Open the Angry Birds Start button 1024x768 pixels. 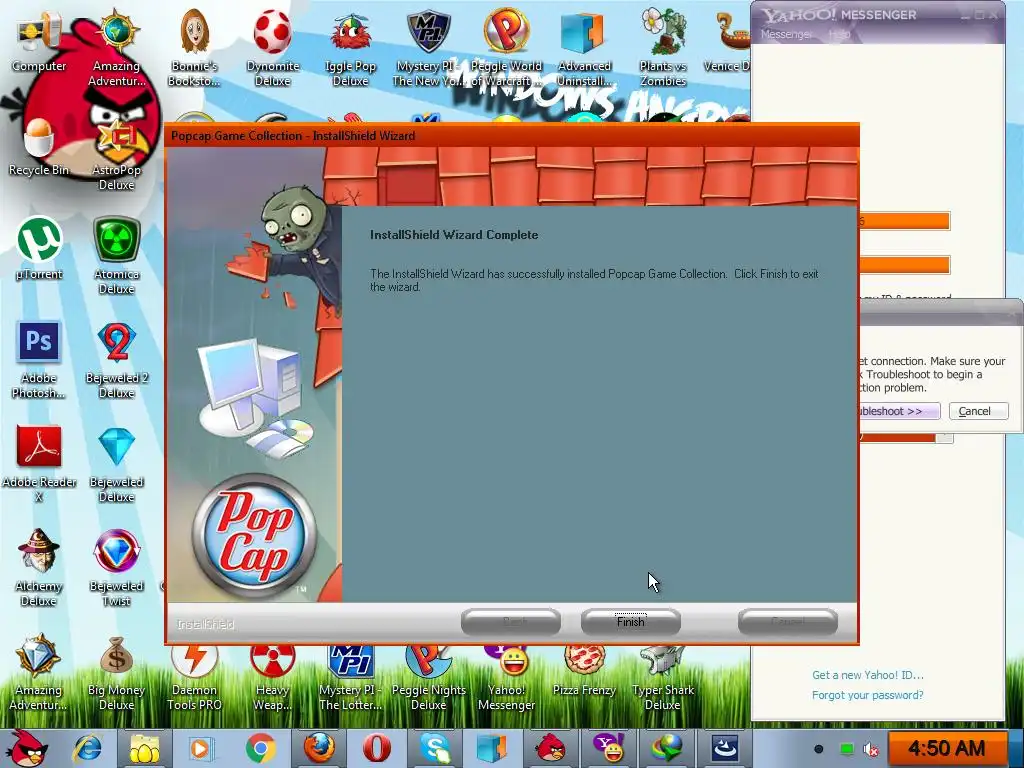pos(27,748)
